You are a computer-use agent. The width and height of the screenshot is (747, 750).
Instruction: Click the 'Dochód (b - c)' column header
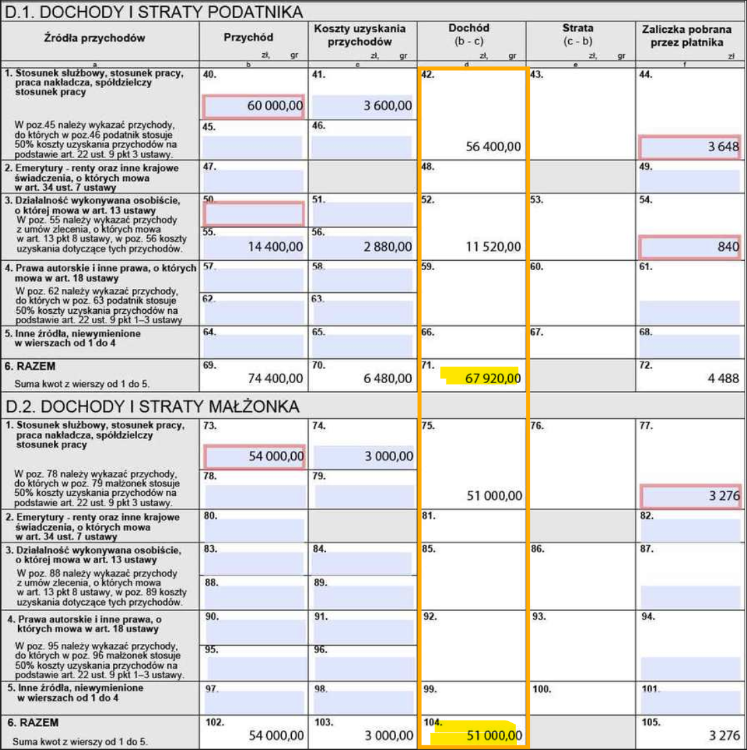[469, 34]
